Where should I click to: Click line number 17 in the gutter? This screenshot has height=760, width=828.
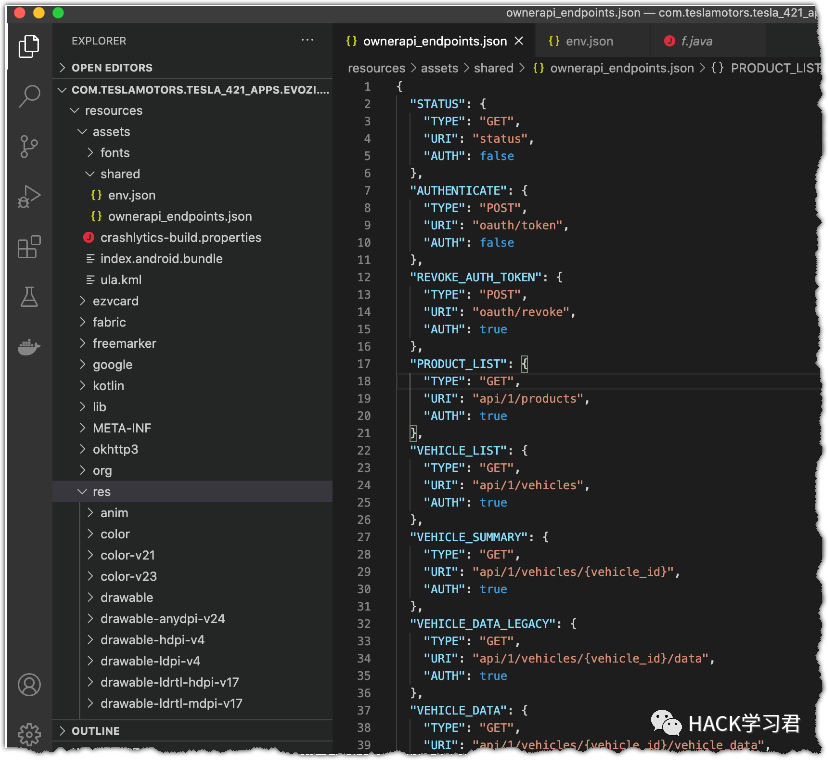click(x=364, y=363)
